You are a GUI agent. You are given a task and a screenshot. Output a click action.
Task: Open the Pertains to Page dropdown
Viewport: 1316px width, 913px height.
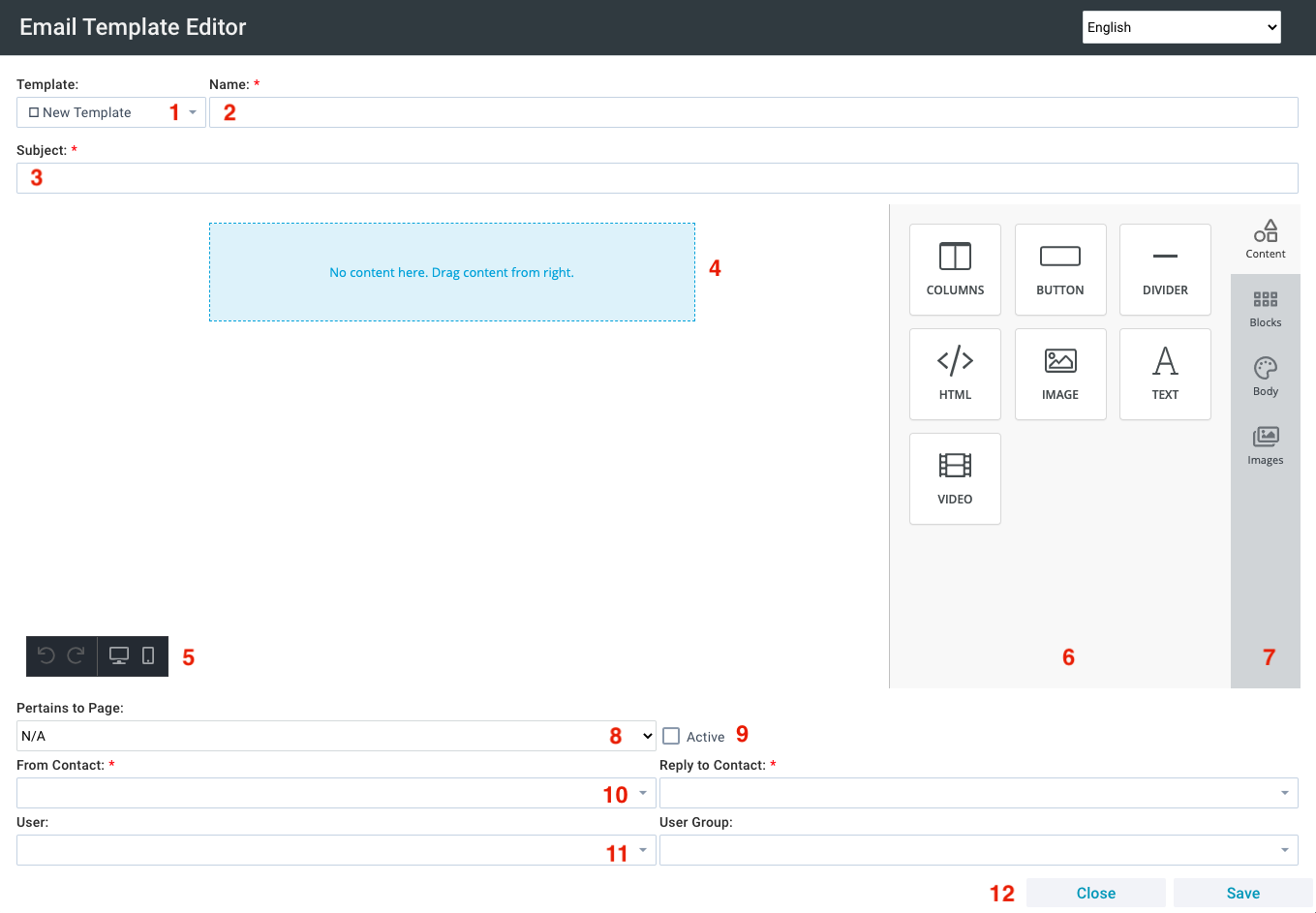click(x=335, y=736)
